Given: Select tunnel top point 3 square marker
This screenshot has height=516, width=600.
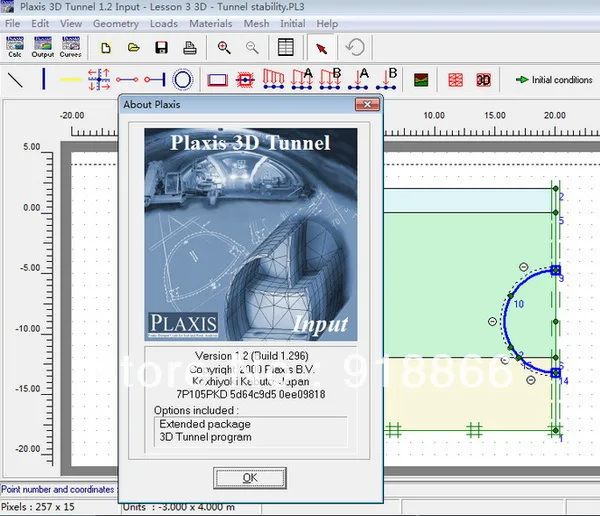Looking at the screenshot, I should [556, 270].
